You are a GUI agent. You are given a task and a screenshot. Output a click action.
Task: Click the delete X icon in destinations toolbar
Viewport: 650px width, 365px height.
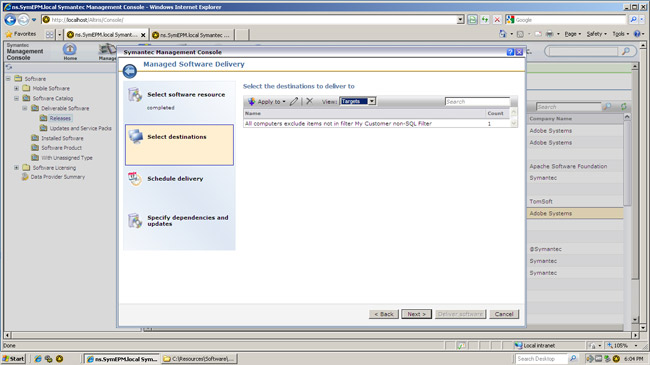[309, 101]
